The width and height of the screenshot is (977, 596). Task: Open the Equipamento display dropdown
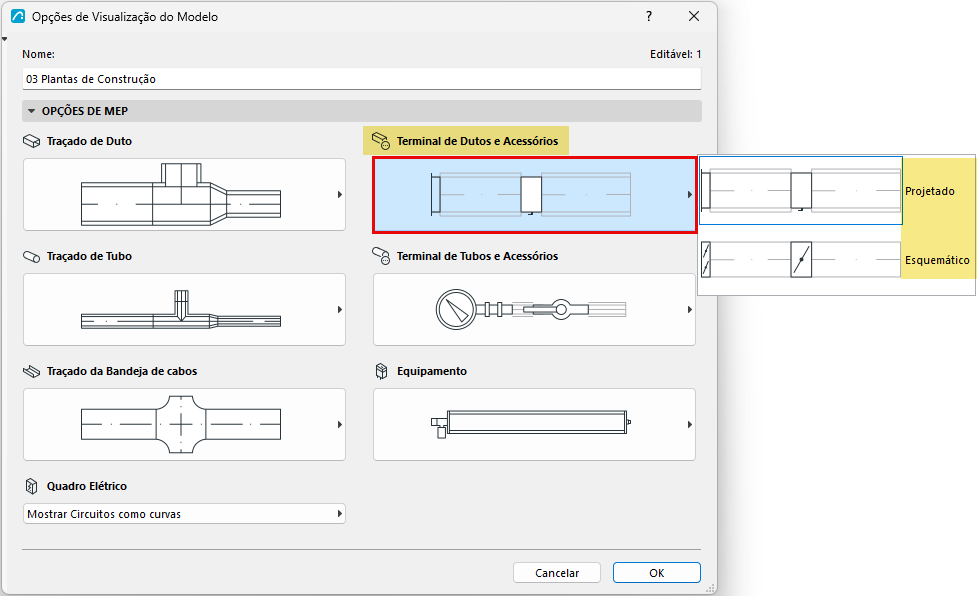(x=535, y=425)
